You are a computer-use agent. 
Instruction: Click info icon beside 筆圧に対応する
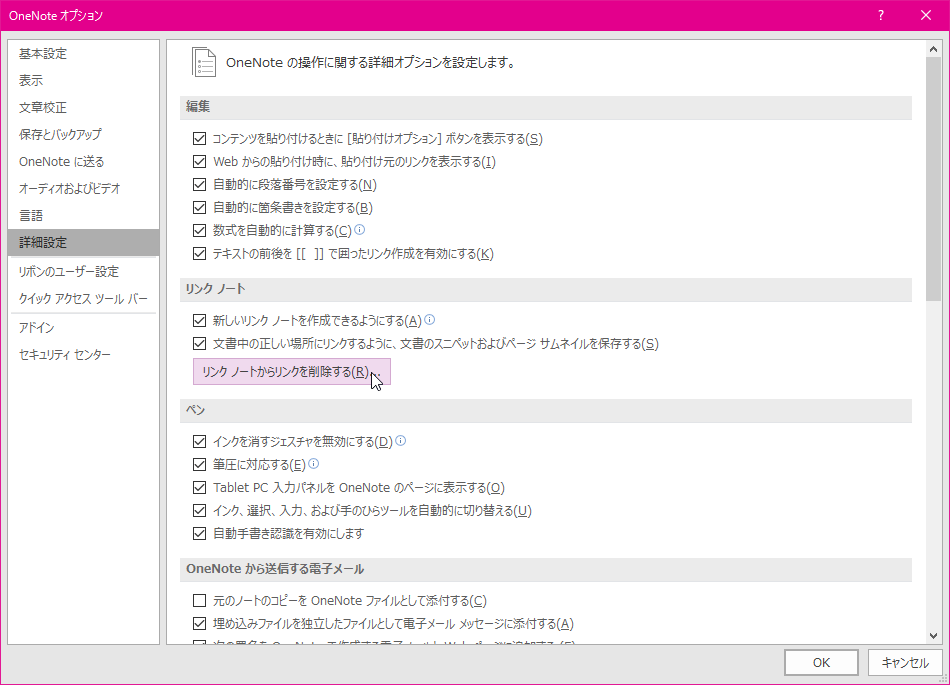[313, 463]
